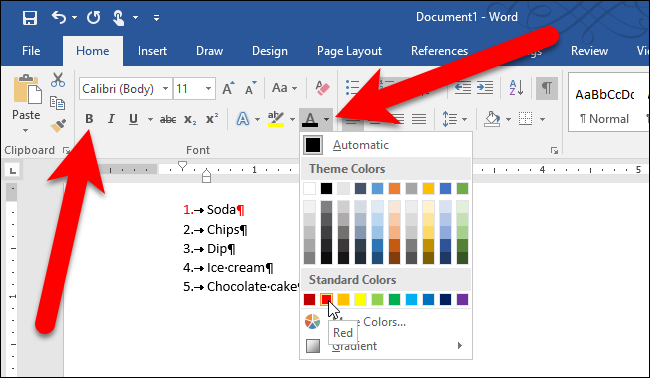Choose Automatic font color
The height and width of the screenshot is (378, 650).
[386, 145]
